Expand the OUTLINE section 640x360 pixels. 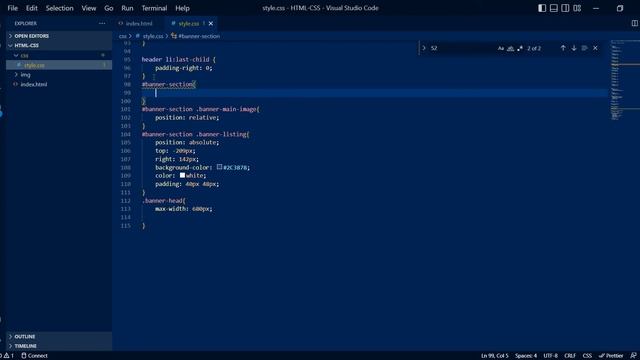click(x=59, y=336)
